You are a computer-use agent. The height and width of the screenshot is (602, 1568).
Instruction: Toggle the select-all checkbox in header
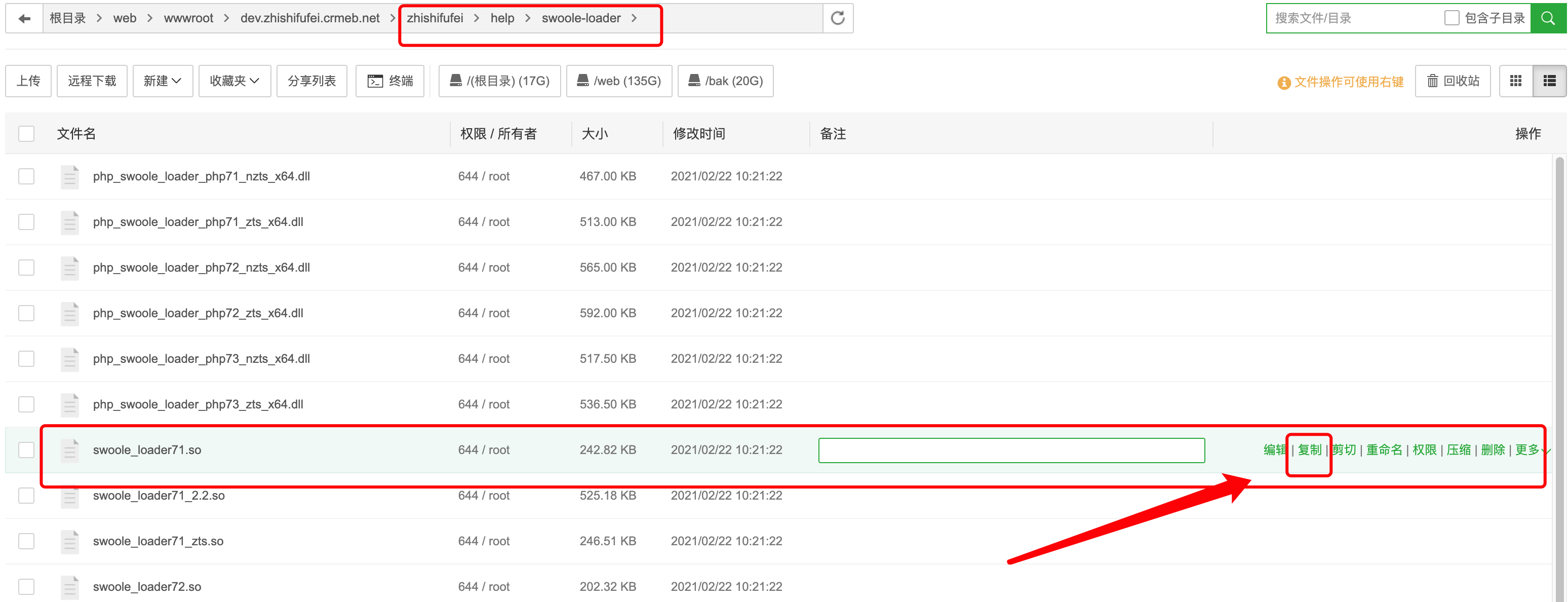click(26, 133)
